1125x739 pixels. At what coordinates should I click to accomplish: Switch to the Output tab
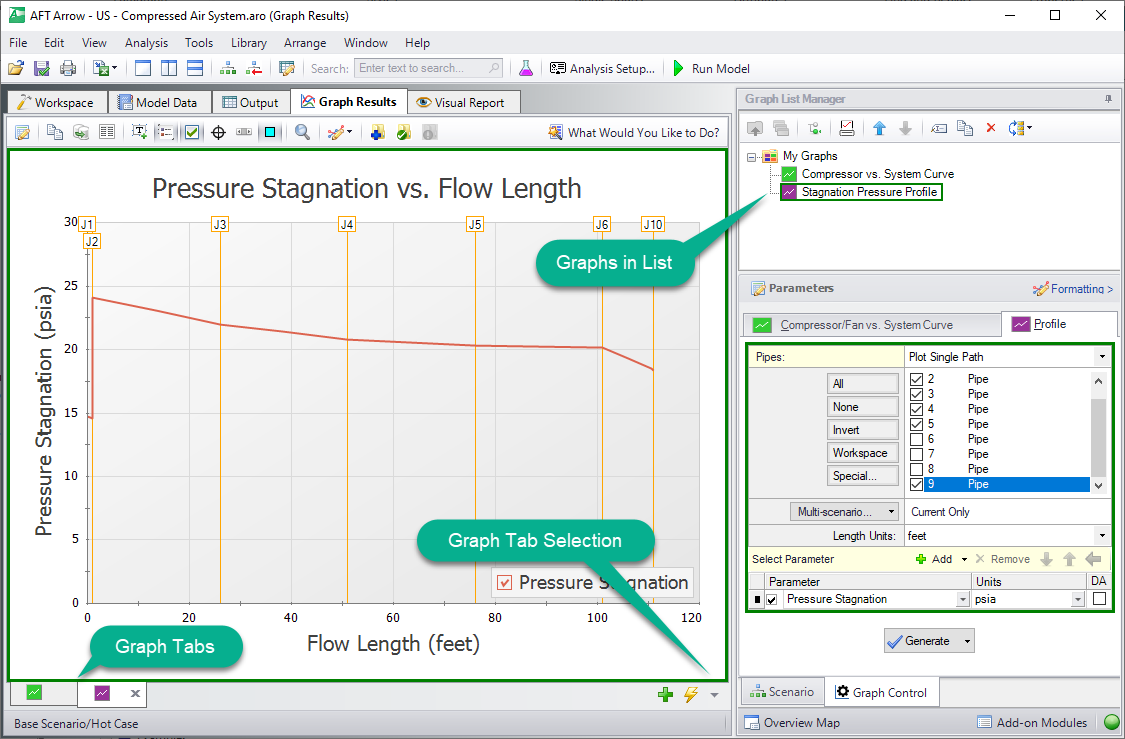click(250, 103)
